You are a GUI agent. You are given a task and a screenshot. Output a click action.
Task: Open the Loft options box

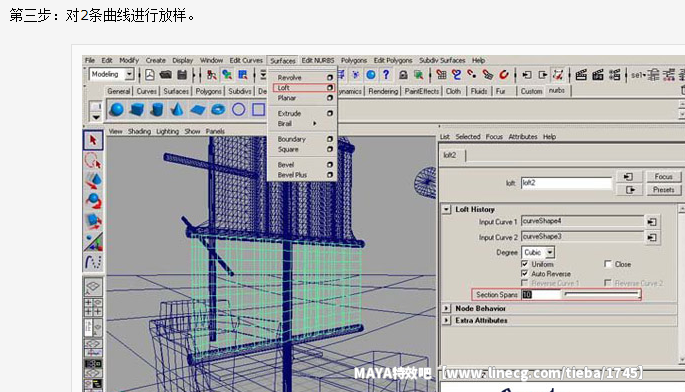click(x=330, y=87)
